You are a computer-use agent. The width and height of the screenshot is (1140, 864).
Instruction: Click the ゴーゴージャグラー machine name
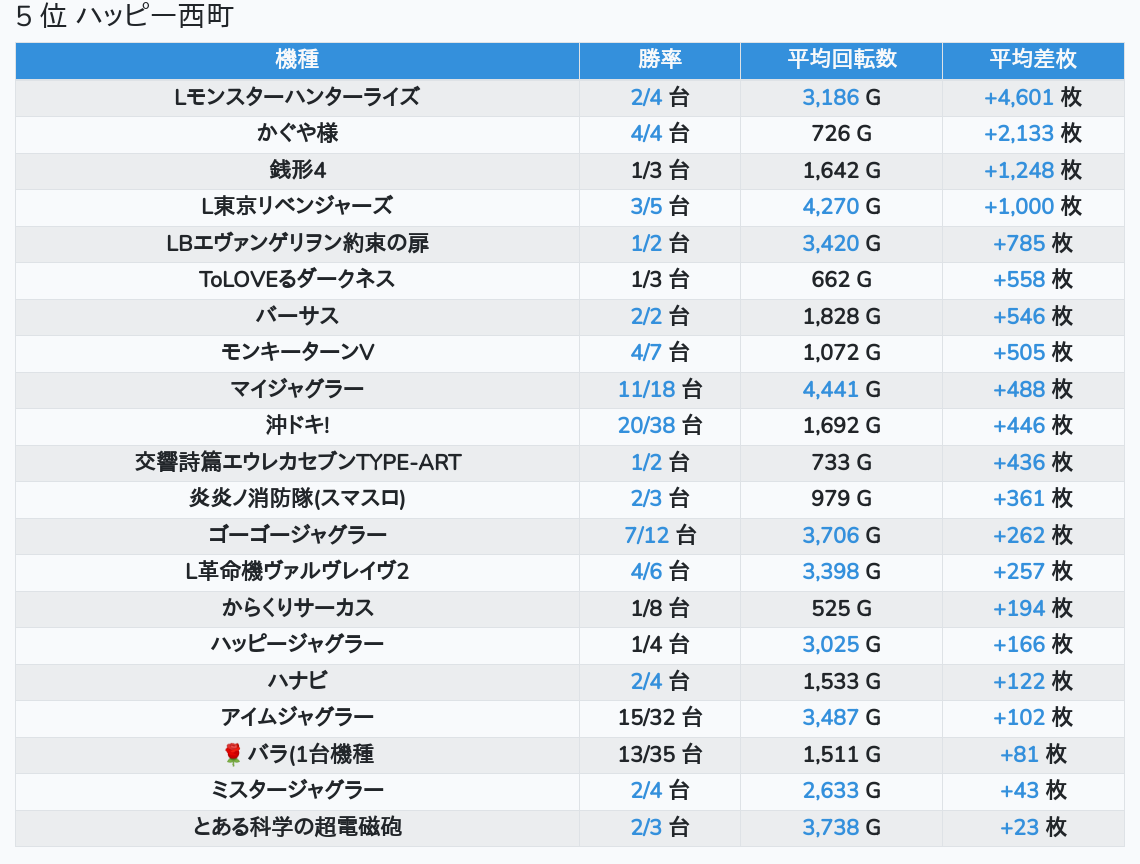click(x=297, y=535)
